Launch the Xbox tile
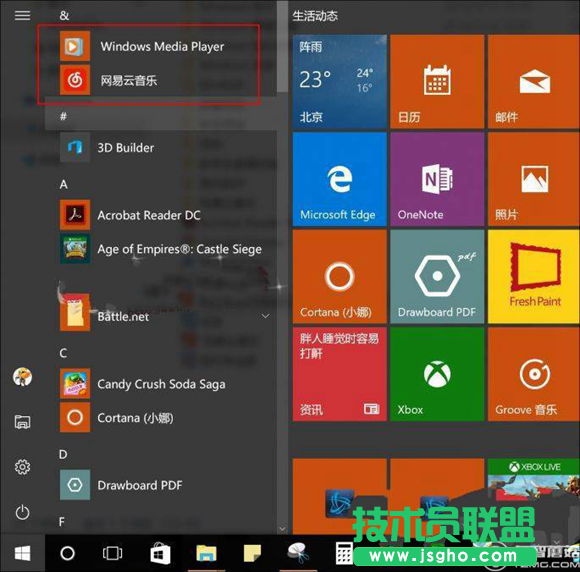 pos(437,374)
